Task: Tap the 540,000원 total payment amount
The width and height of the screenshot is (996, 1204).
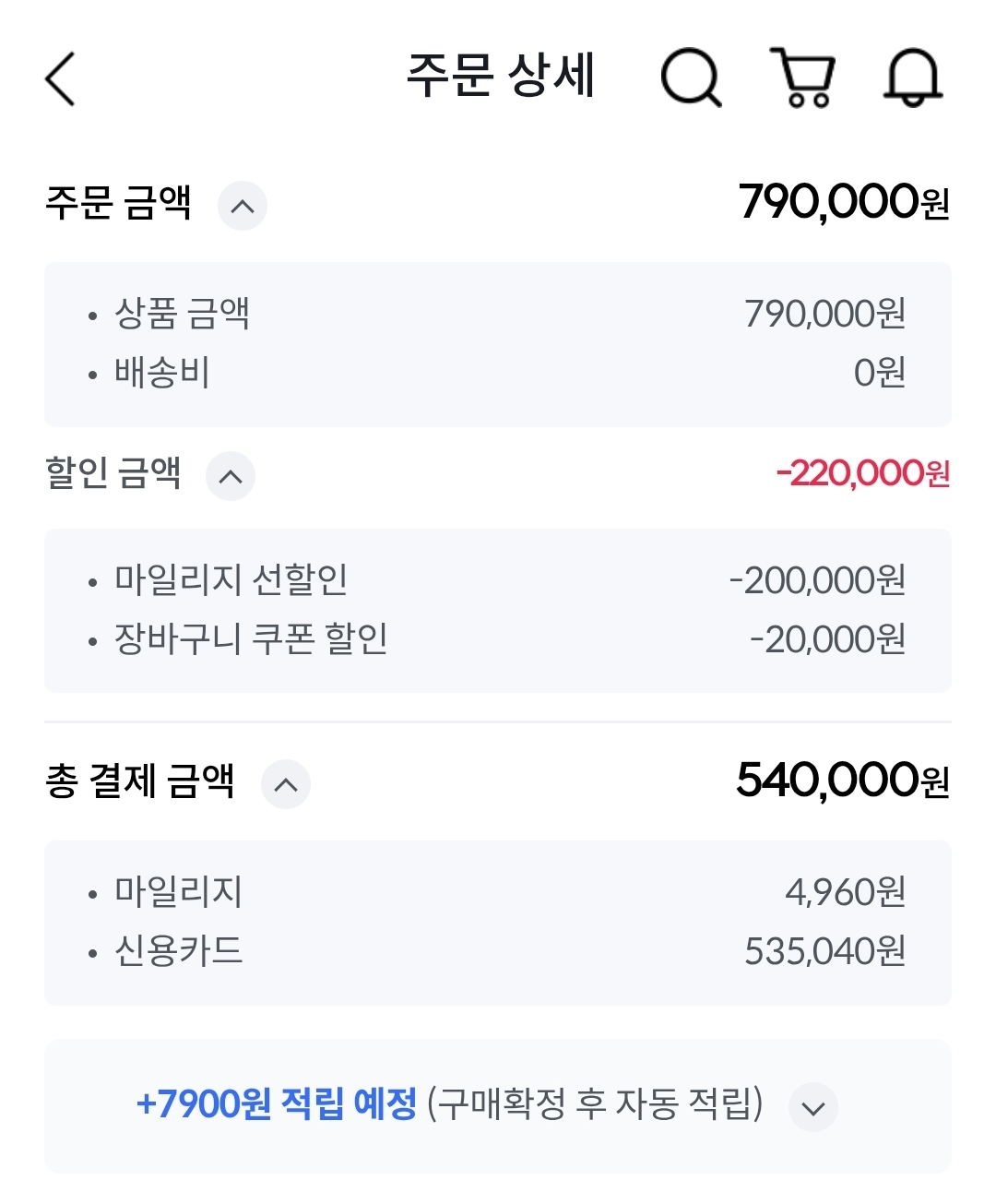Action: click(842, 781)
